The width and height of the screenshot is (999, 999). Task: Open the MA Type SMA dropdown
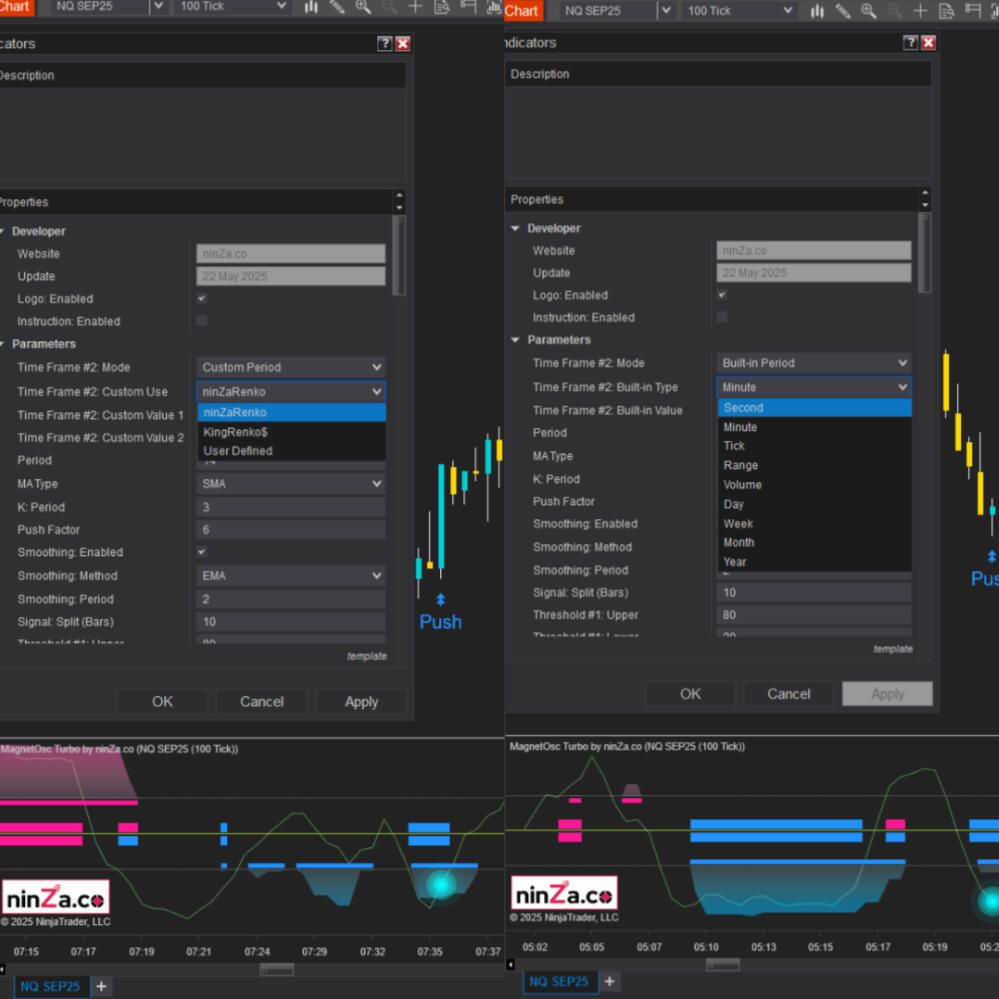coord(291,484)
